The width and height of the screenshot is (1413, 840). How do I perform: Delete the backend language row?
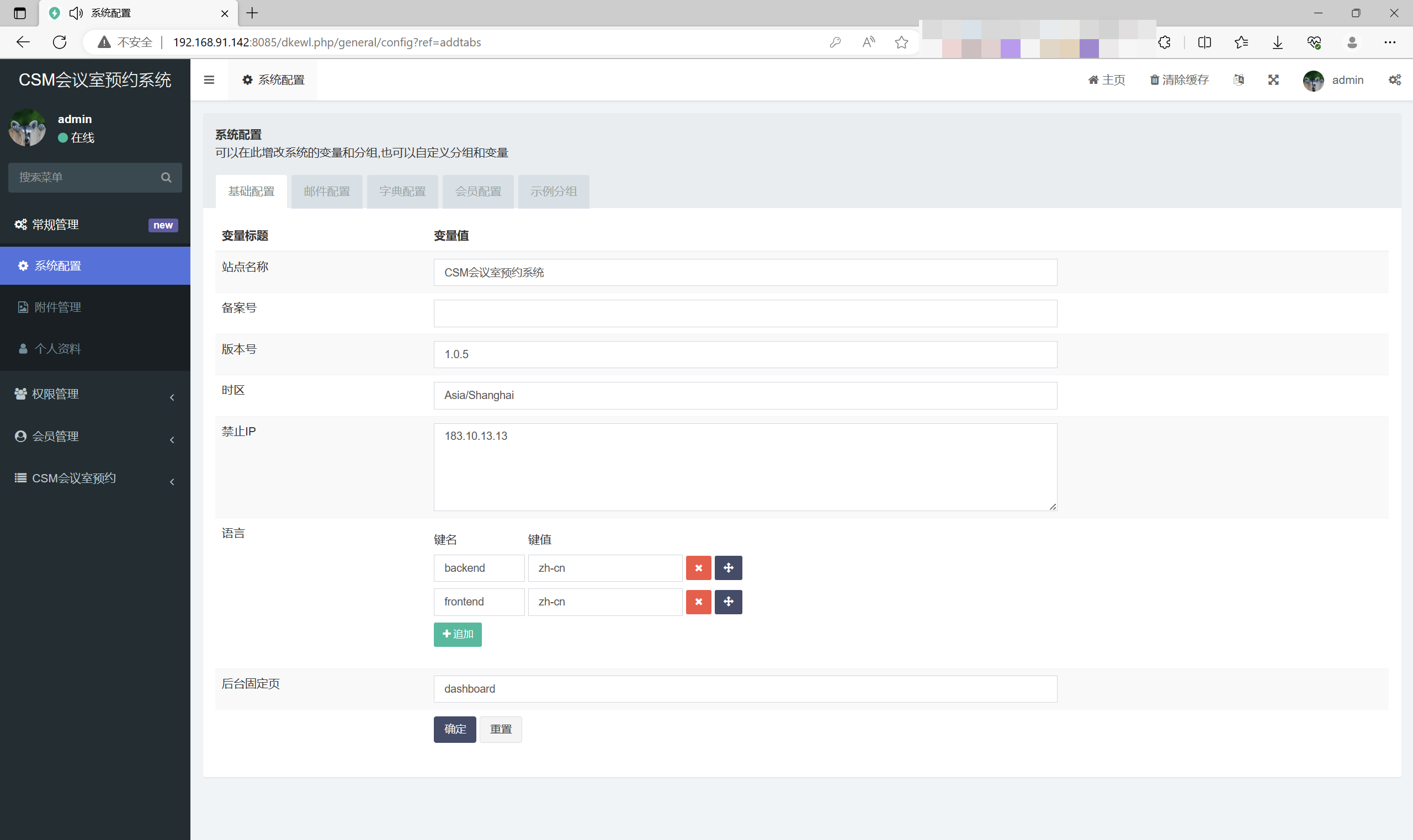tap(698, 568)
